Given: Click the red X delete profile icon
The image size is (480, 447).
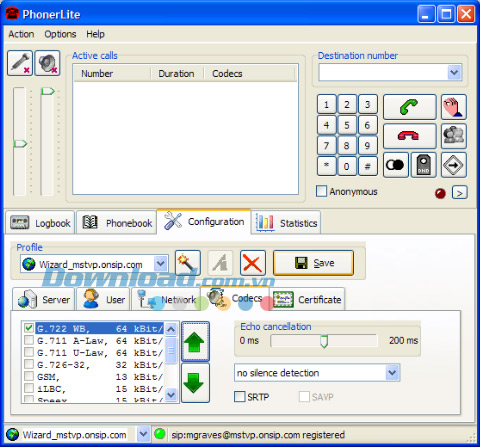Looking at the screenshot, I should click(x=253, y=263).
